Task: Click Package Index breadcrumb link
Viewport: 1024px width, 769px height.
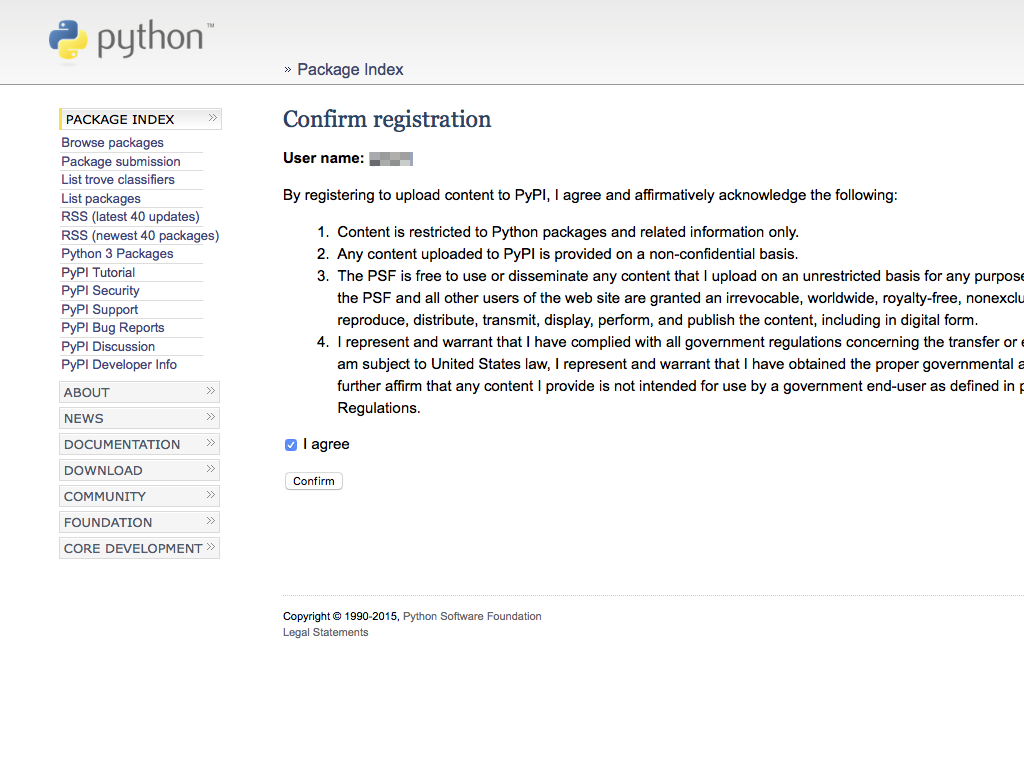Action: [x=350, y=70]
